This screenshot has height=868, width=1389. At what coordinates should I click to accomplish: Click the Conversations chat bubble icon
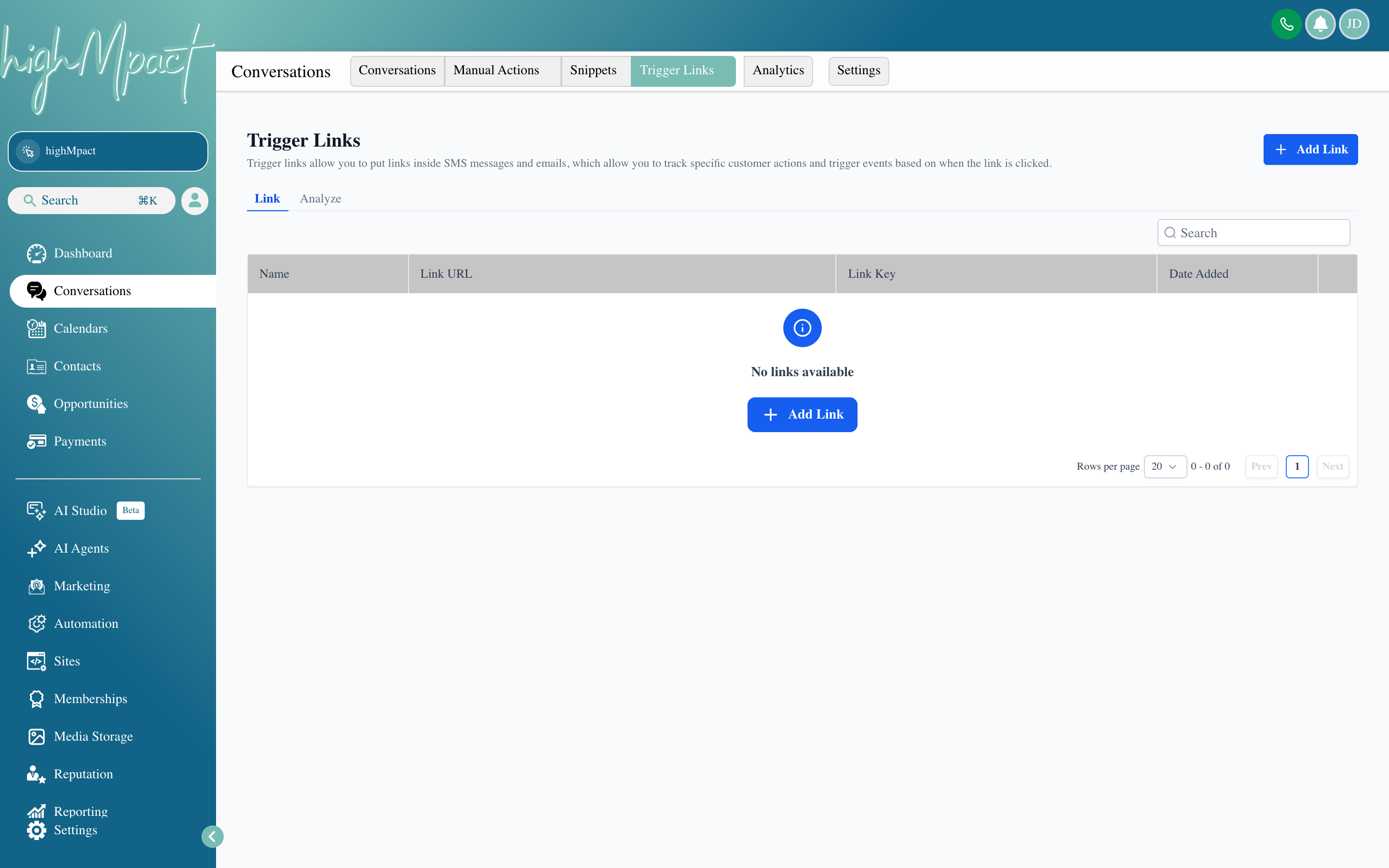coord(36,291)
